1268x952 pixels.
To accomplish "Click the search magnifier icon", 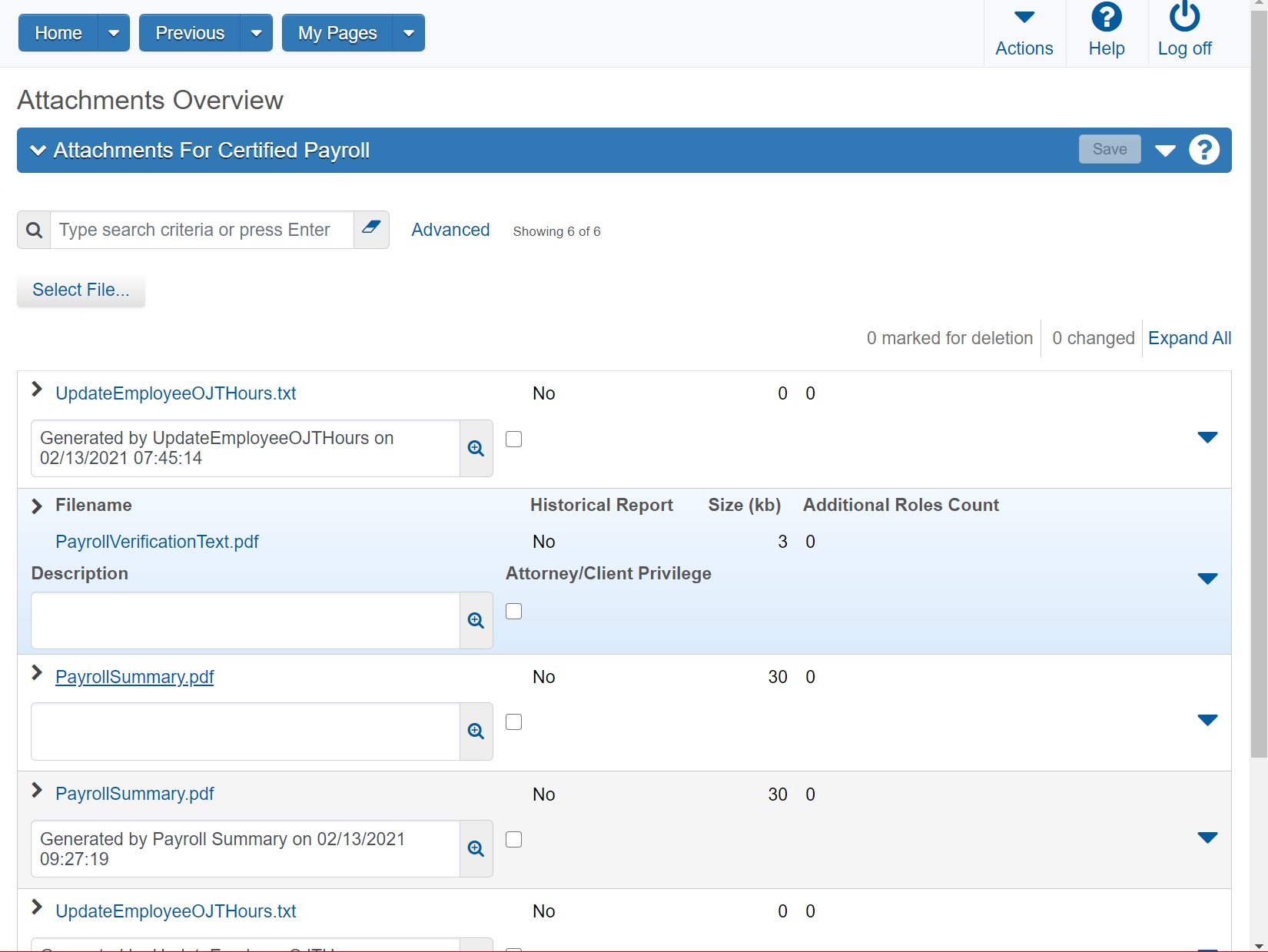I will tap(34, 230).
